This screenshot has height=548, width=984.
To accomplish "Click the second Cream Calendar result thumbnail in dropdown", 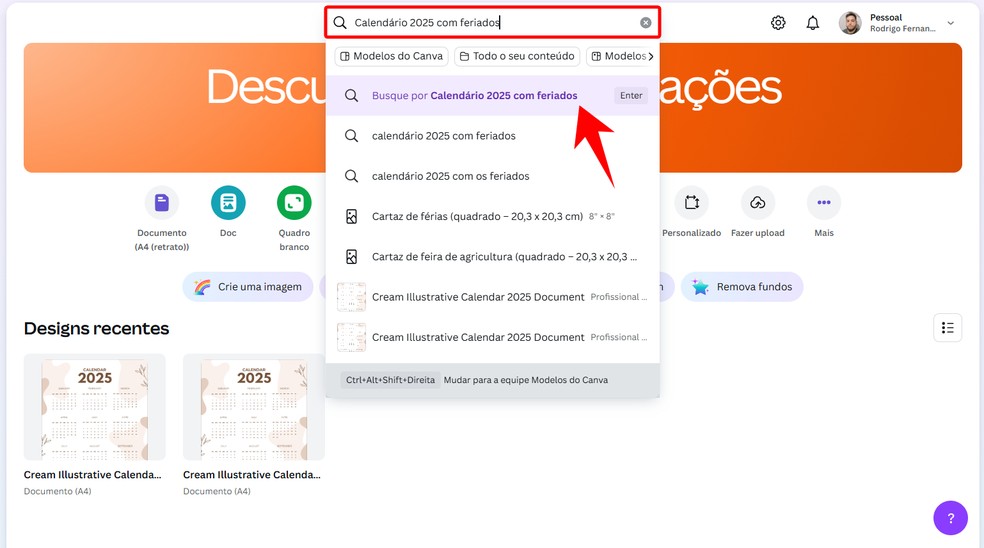I will click(351, 337).
